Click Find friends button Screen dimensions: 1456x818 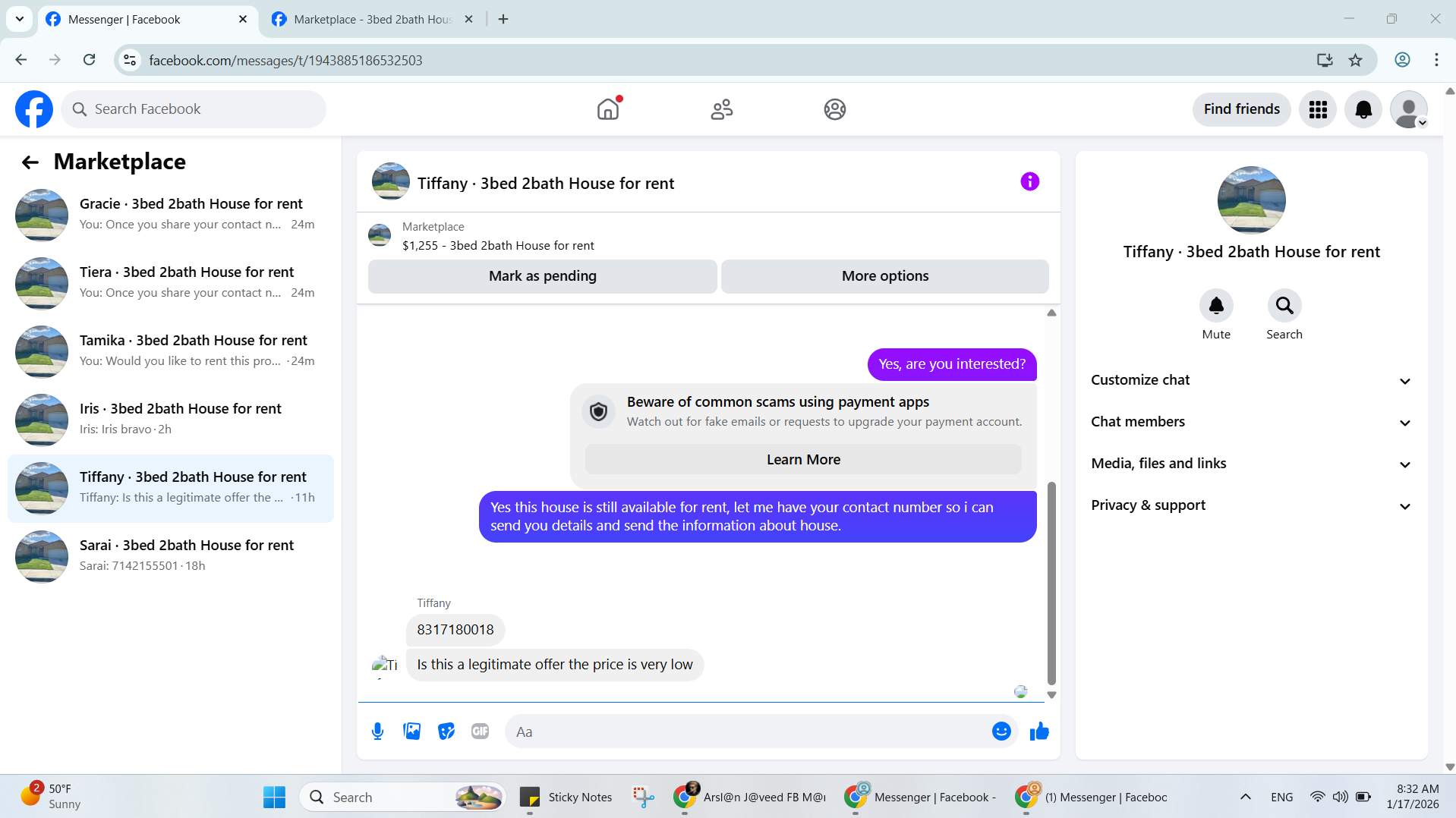pos(1241,109)
